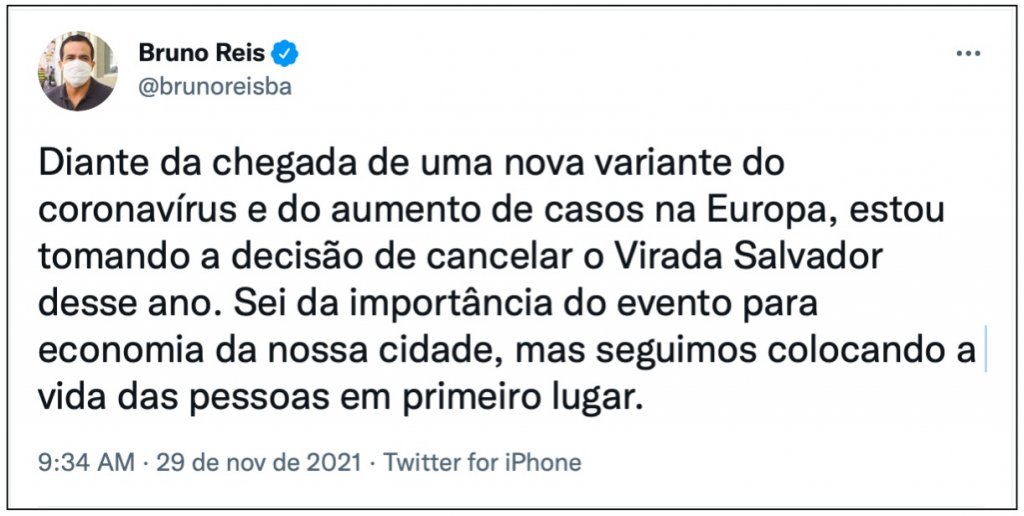Open the three-dot more options menu
1024x516 pixels.
(968, 54)
